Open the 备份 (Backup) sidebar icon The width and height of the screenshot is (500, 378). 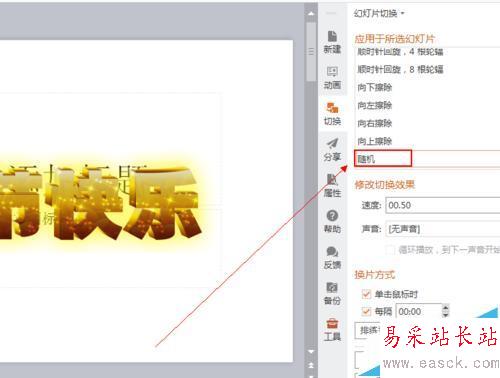[x=332, y=293]
